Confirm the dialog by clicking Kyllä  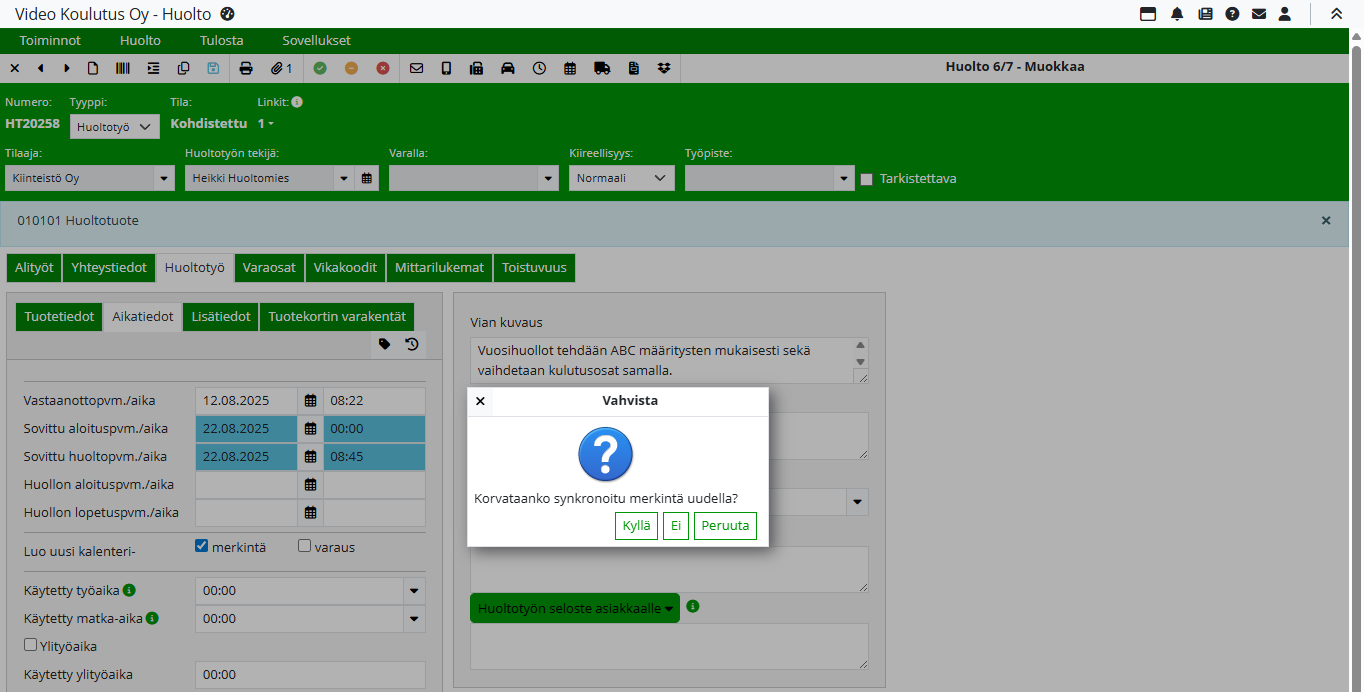(636, 526)
